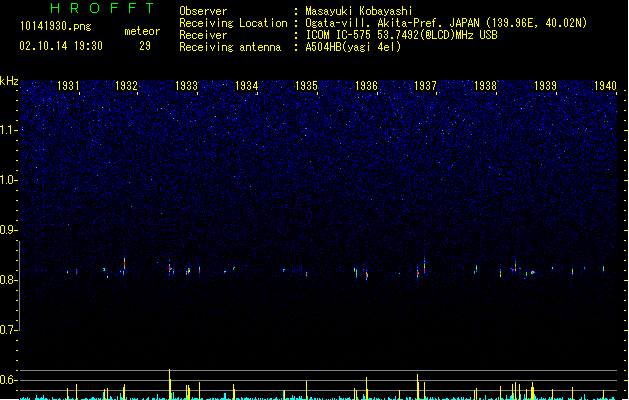This screenshot has width=629, height=400.
Task: Click the 1.1 kHz axis label
Action: point(8,130)
